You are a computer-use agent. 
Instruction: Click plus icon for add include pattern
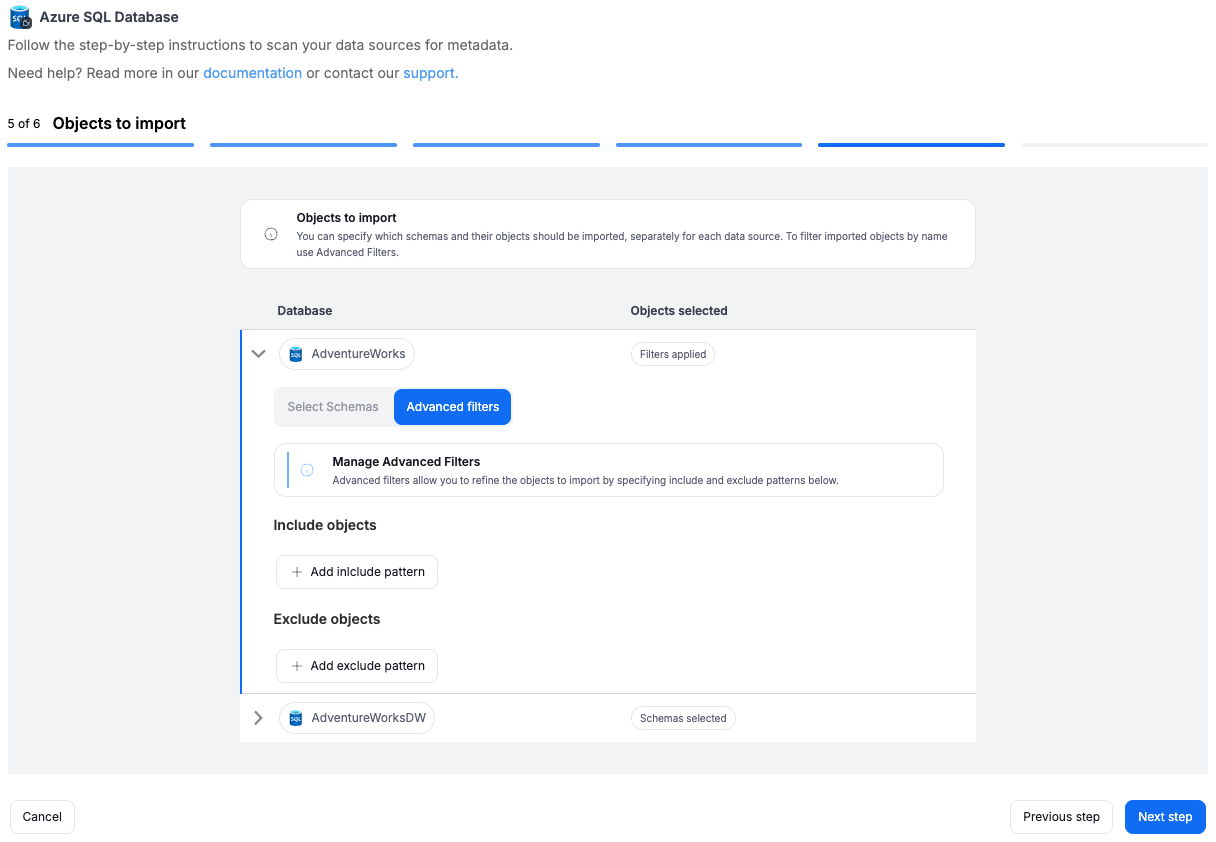tap(297, 572)
